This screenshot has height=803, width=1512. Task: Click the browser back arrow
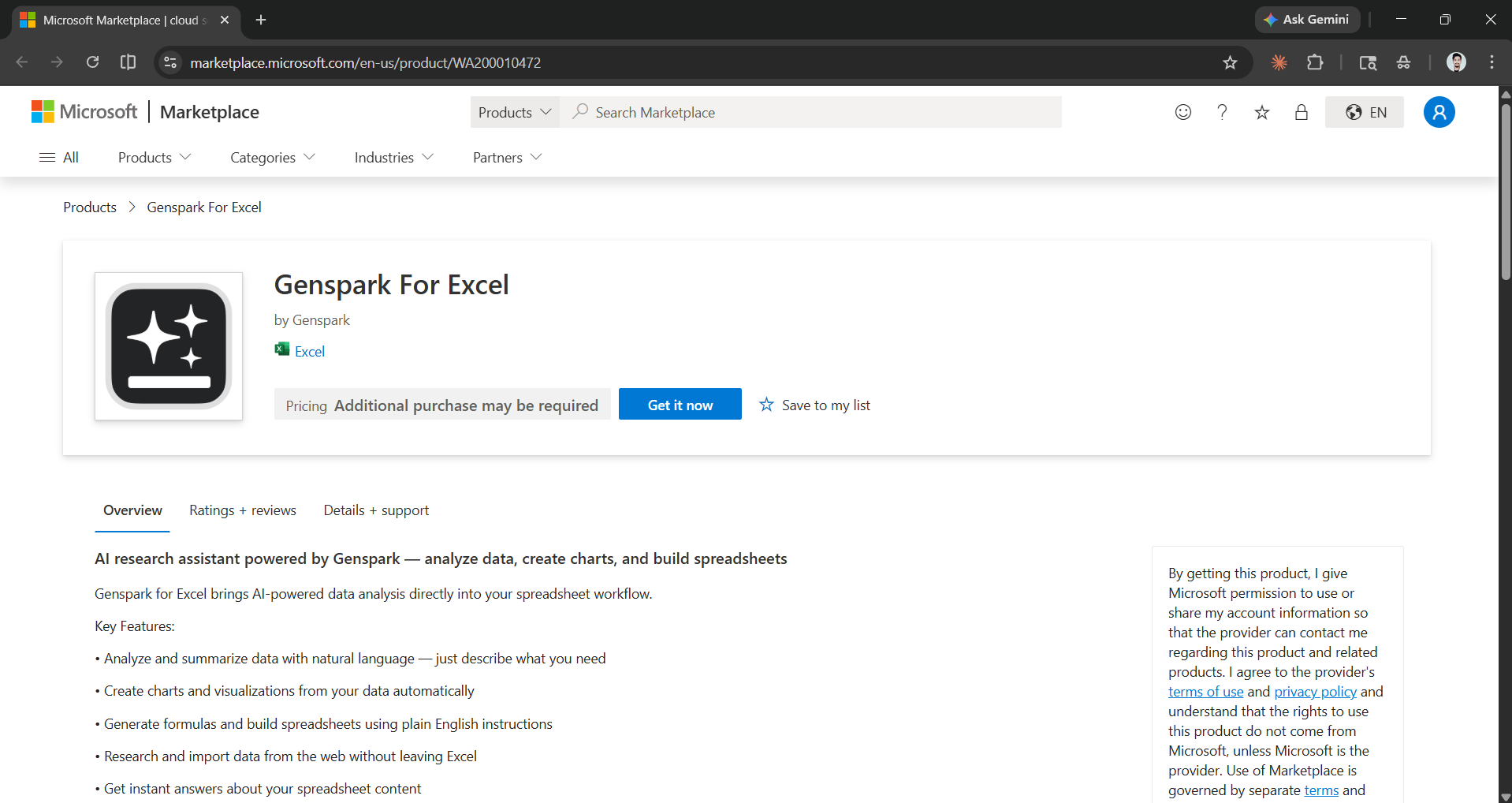(22, 62)
